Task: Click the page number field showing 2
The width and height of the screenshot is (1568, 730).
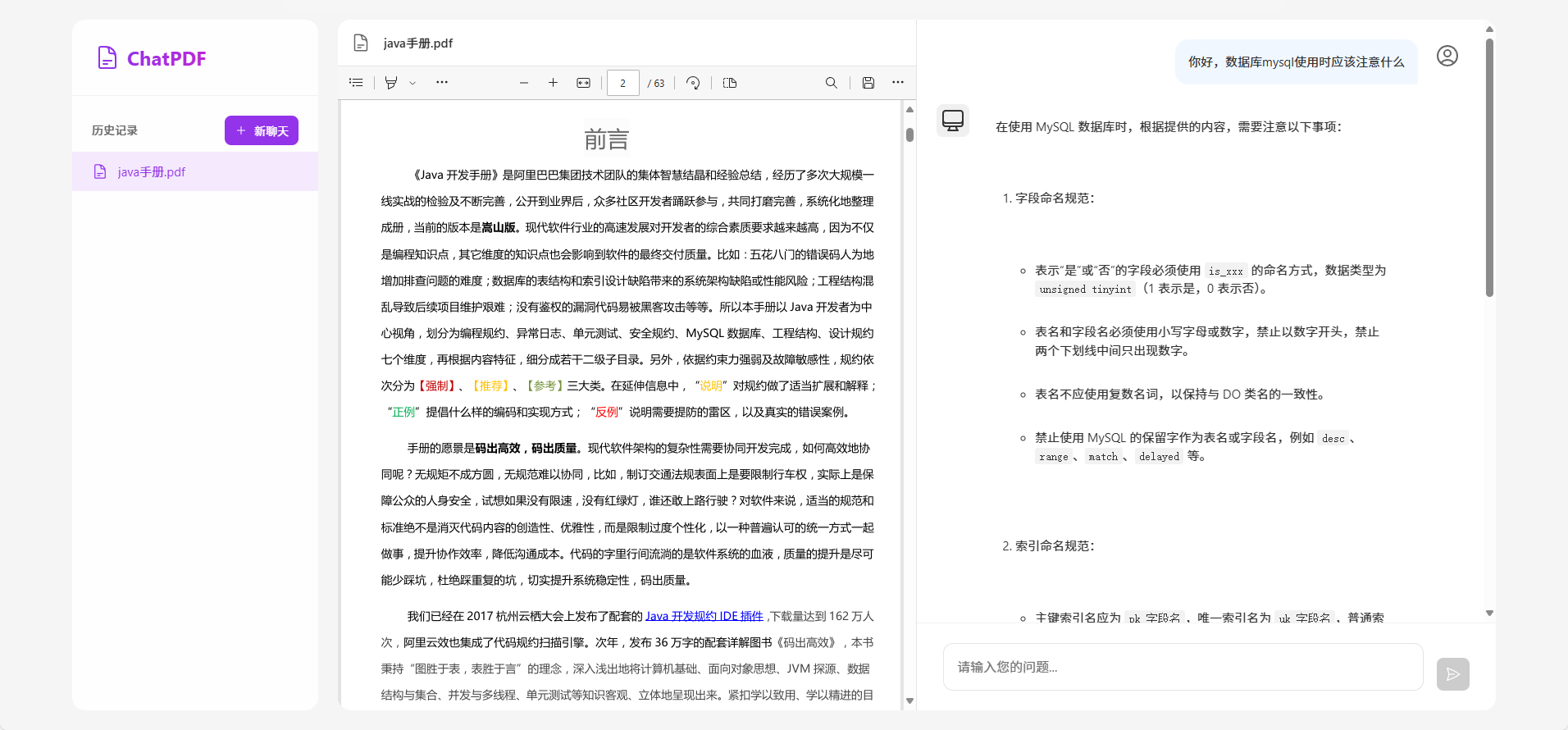Action: pos(623,83)
